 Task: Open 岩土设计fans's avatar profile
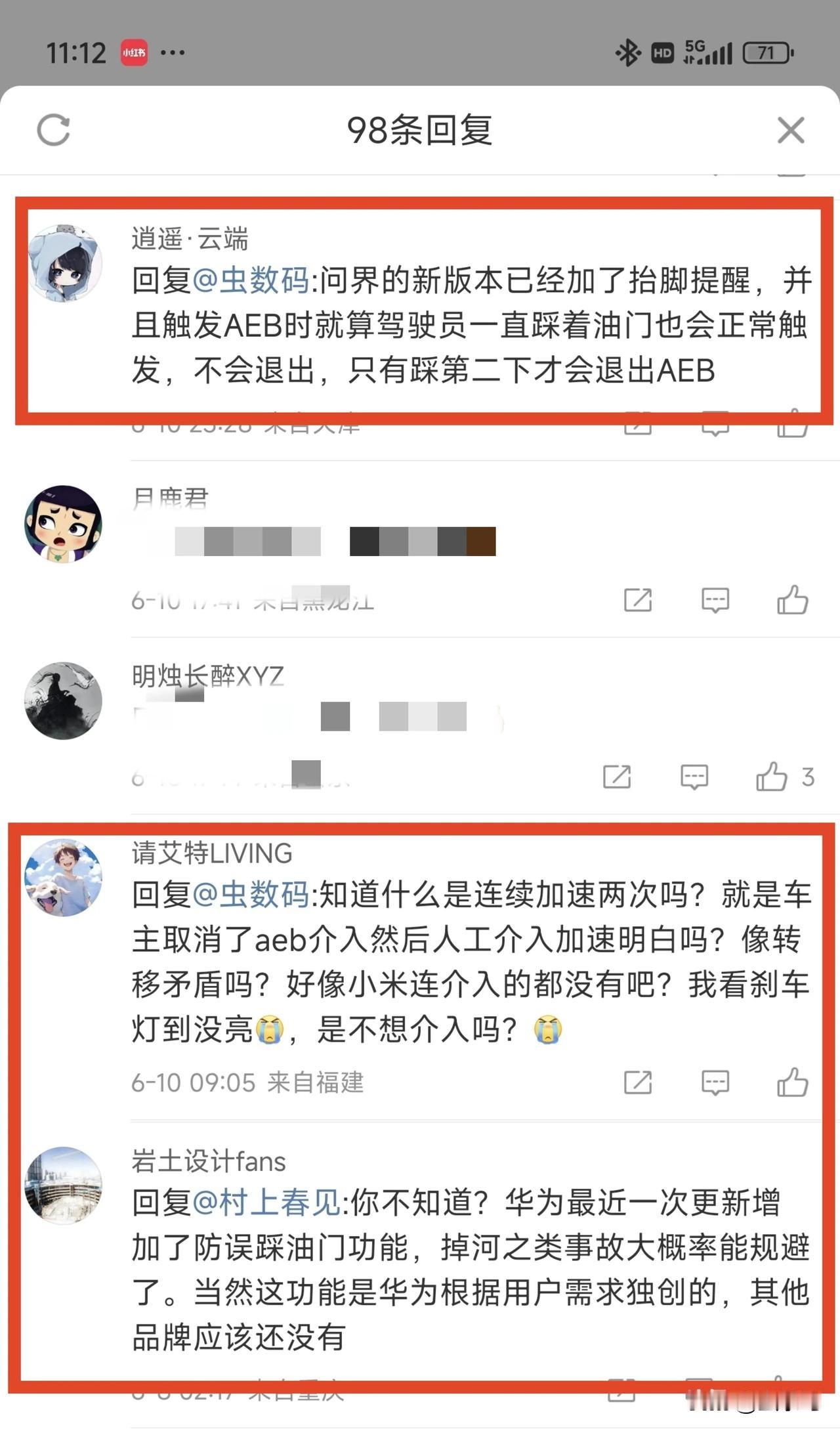point(63,1185)
